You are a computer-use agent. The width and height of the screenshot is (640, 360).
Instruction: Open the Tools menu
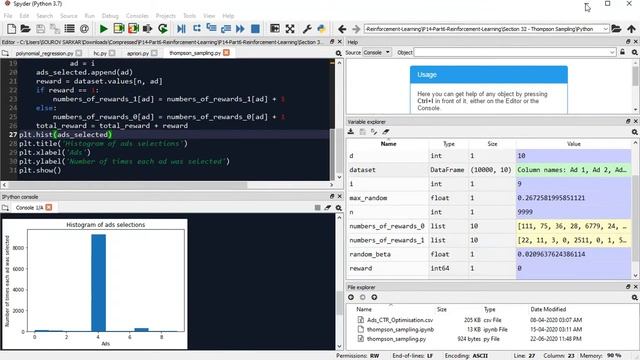click(189, 16)
